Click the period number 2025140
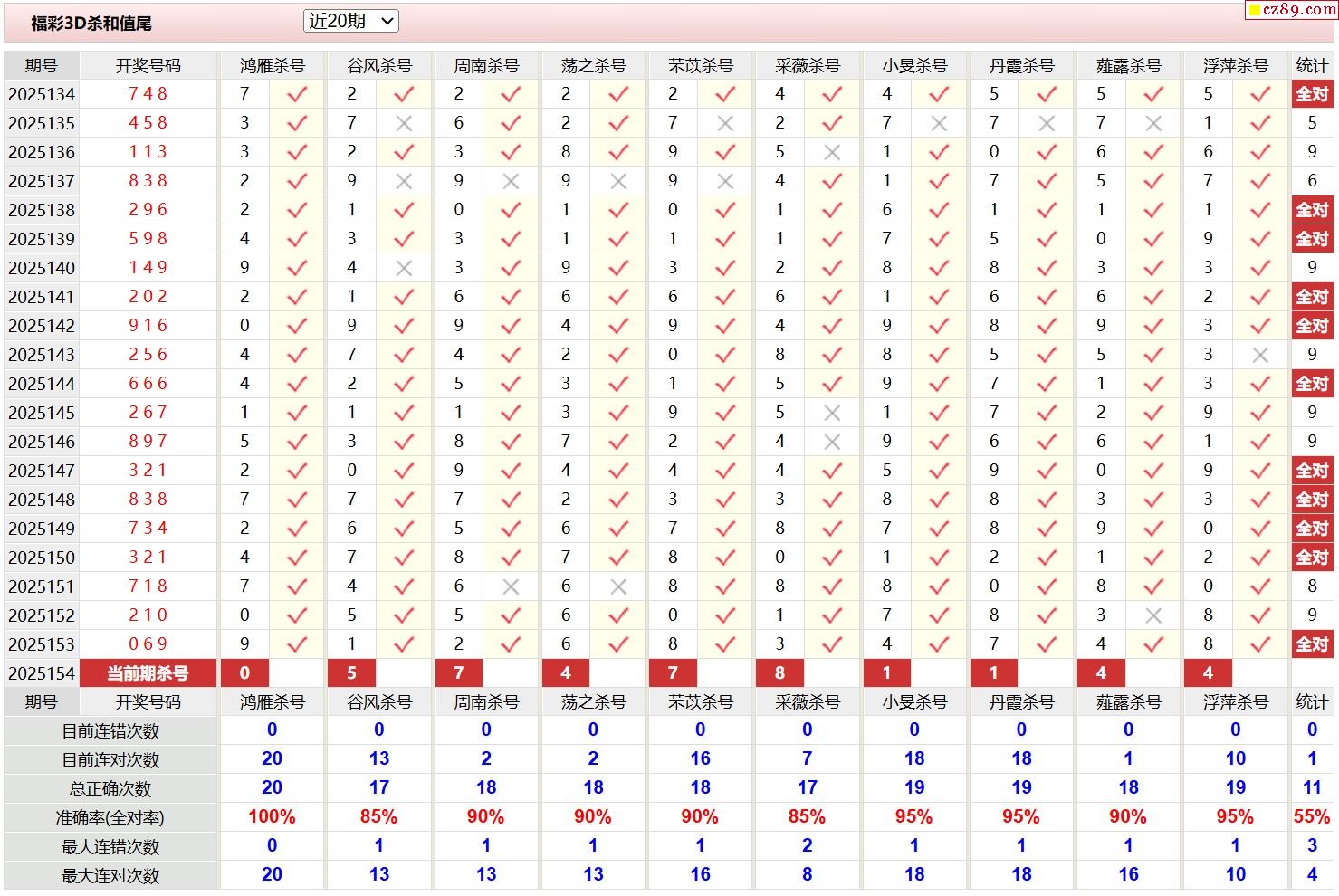Screen dimensions: 1339x896 pyautogui.click(x=42, y=268)
